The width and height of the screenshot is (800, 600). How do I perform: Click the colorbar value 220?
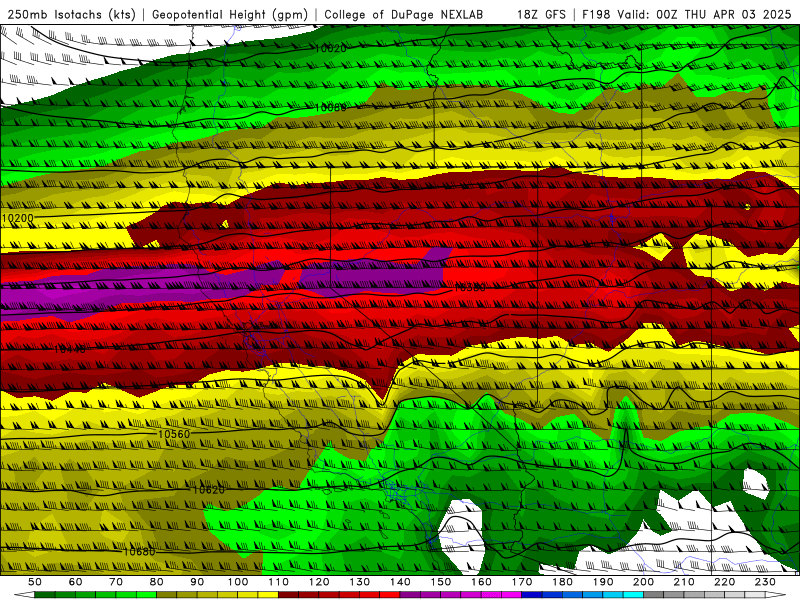coord(724,582)
